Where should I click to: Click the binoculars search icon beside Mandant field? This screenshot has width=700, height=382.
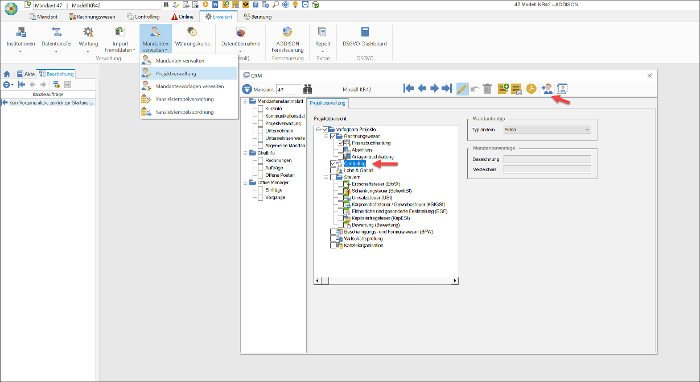308,89
